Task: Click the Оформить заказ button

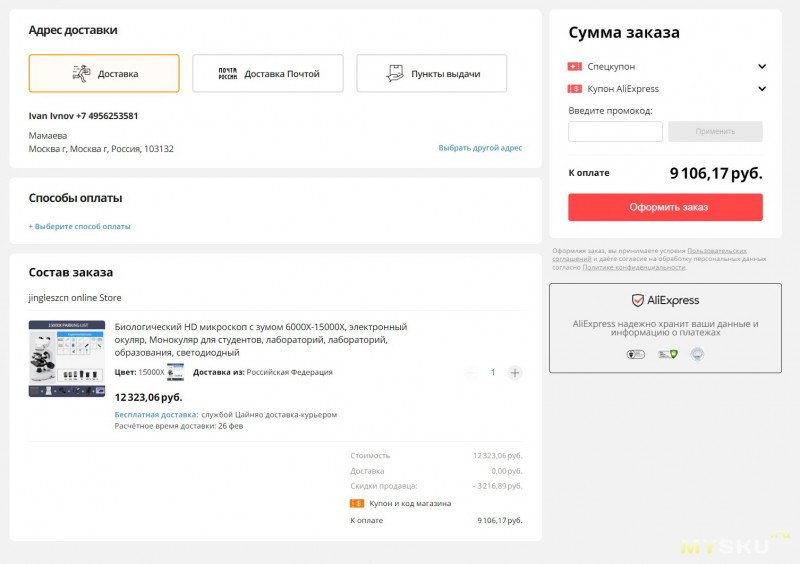Action: [665, 207]
